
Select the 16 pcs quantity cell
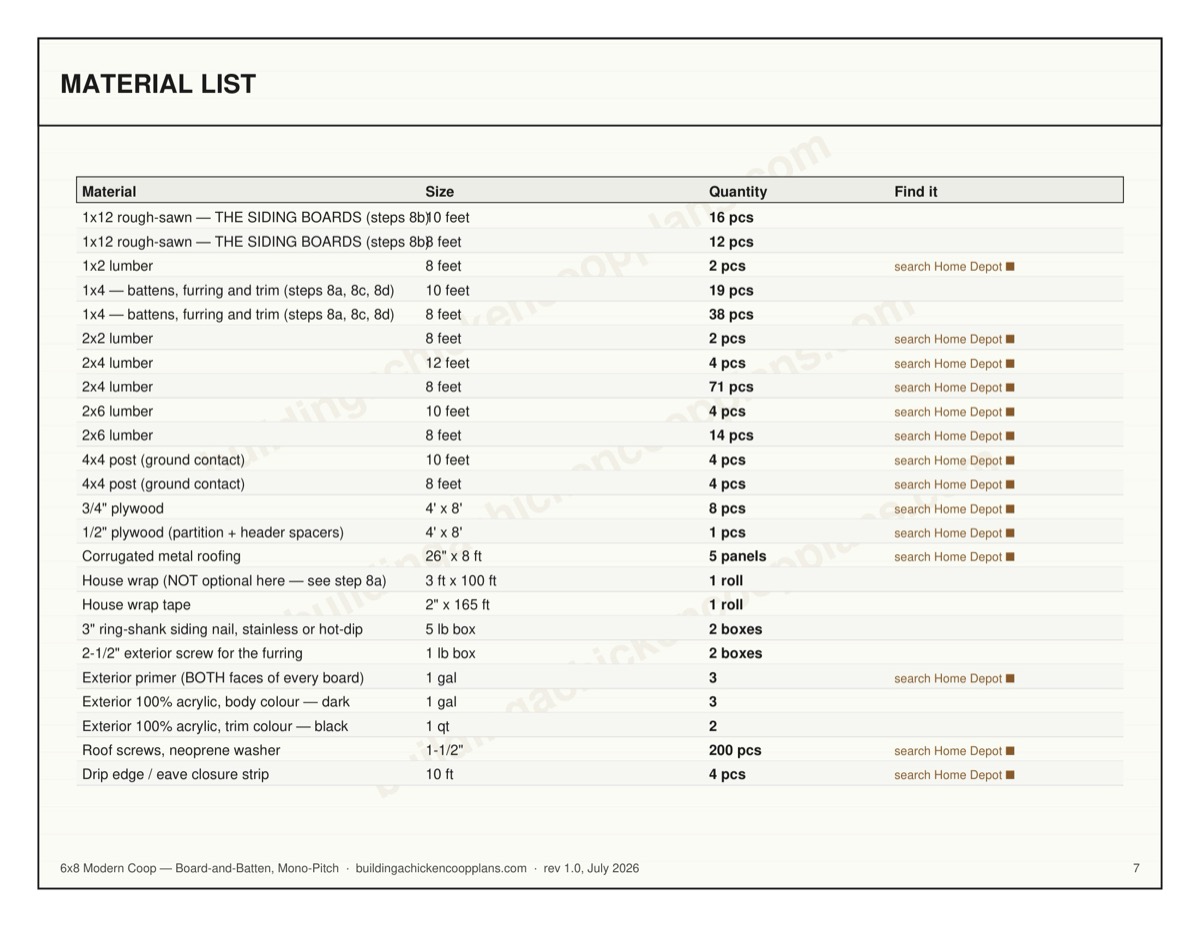tap(731, 217)
